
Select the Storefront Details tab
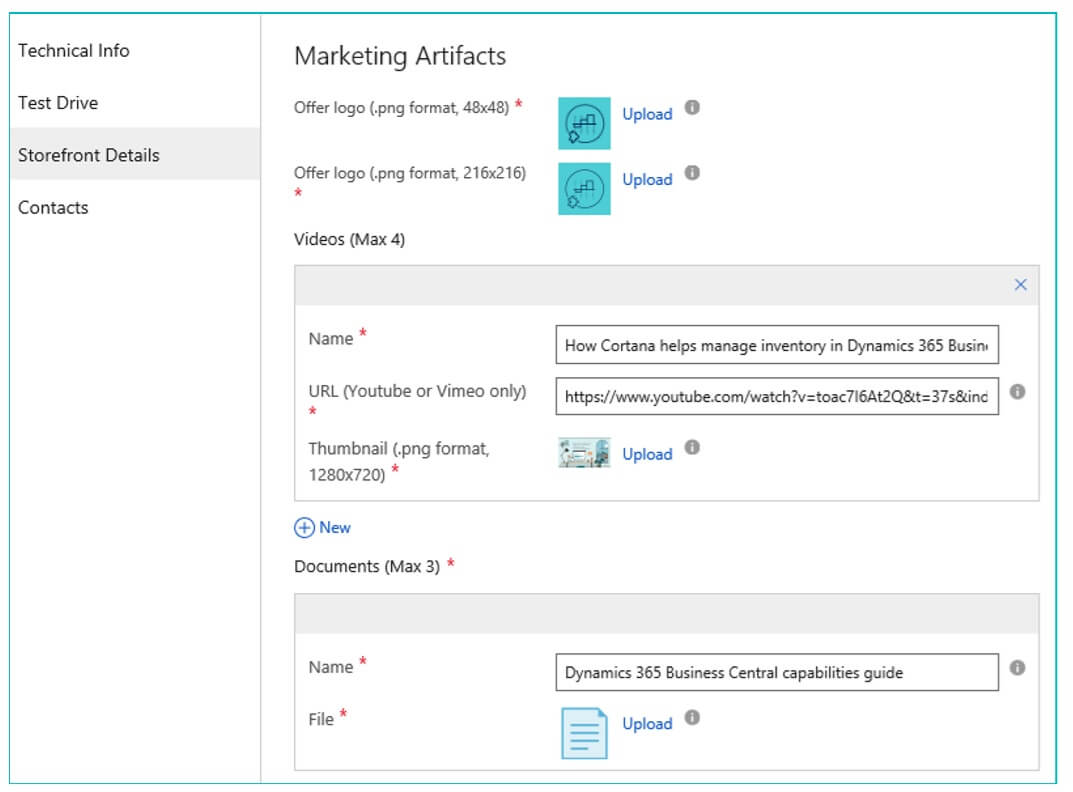135,155
